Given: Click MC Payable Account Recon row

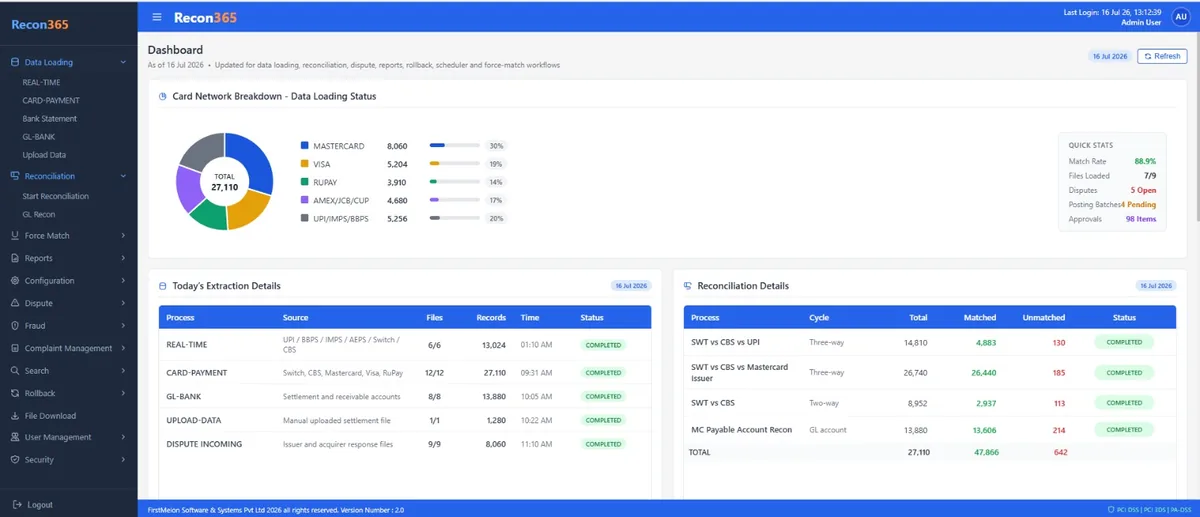Looking at the screenshot, I should pyautogui.click(x=931, y=430).
